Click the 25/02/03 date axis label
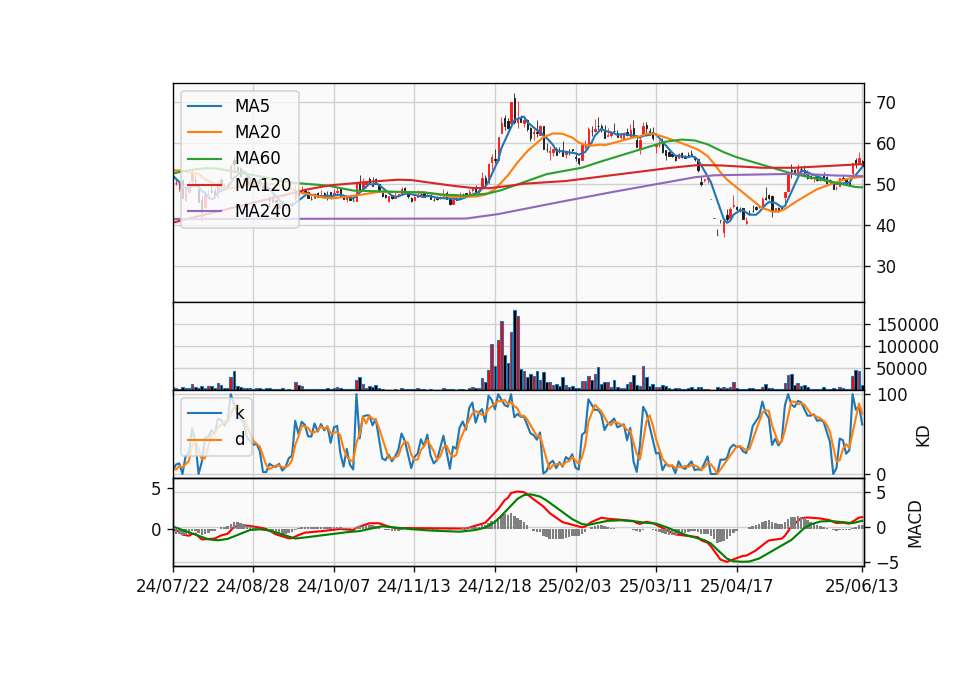The height and width of the screenshot is (690, 960). pyautogui.click(x=575, y=587)
